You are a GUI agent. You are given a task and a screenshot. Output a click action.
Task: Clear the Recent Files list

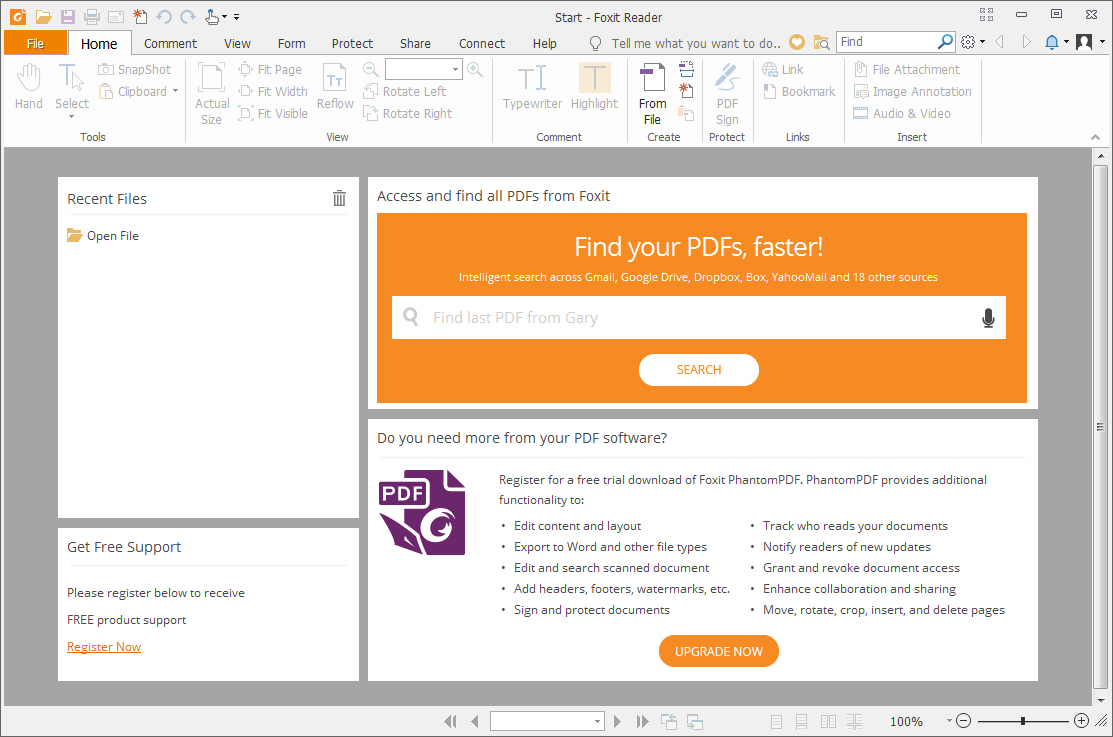pos(339,198)
